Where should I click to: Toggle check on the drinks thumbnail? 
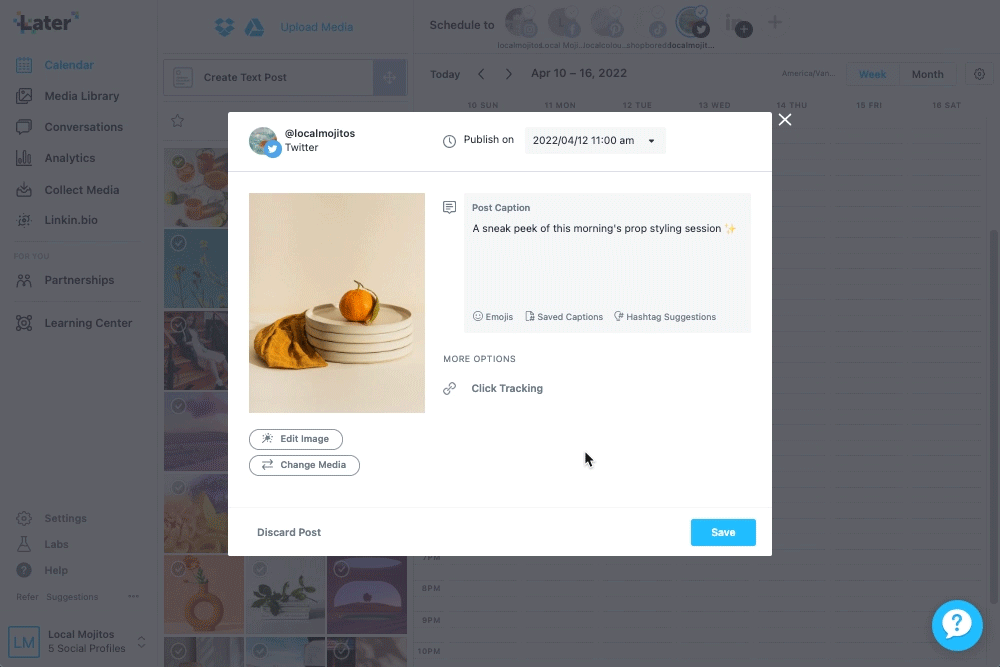pyautogui.click(x=179, y=162)
